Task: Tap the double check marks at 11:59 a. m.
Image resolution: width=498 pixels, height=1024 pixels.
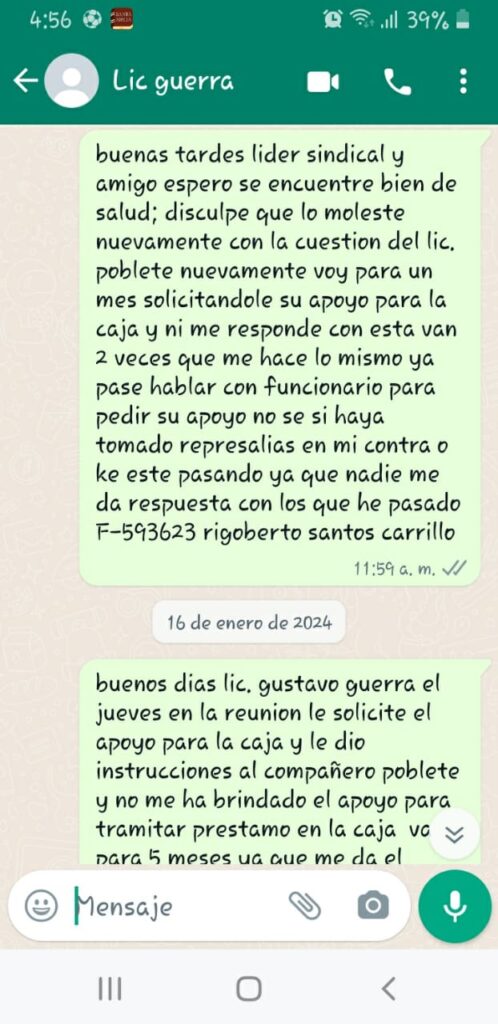Action: (454, 569)
